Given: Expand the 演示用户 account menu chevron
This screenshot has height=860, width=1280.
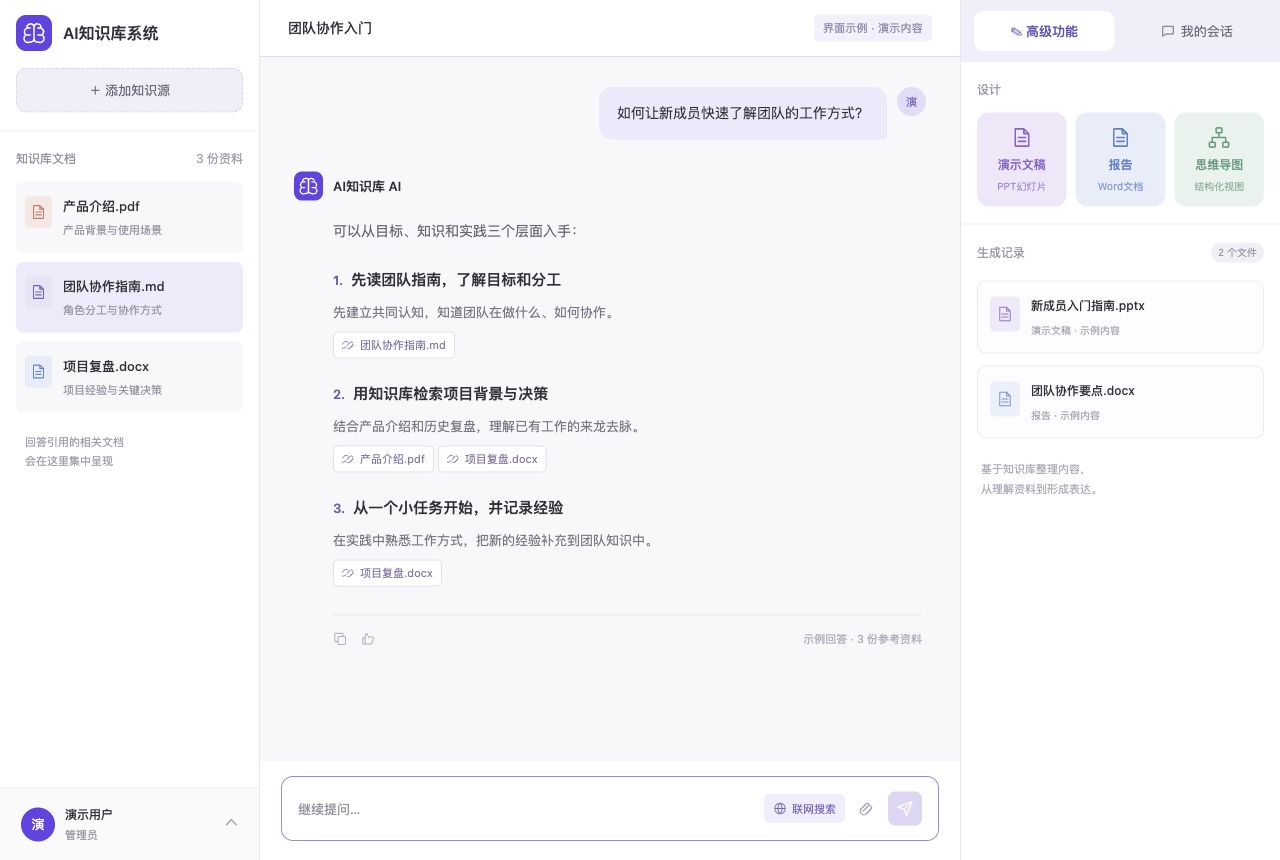Looking at the screenshot, I should point(231,823).
